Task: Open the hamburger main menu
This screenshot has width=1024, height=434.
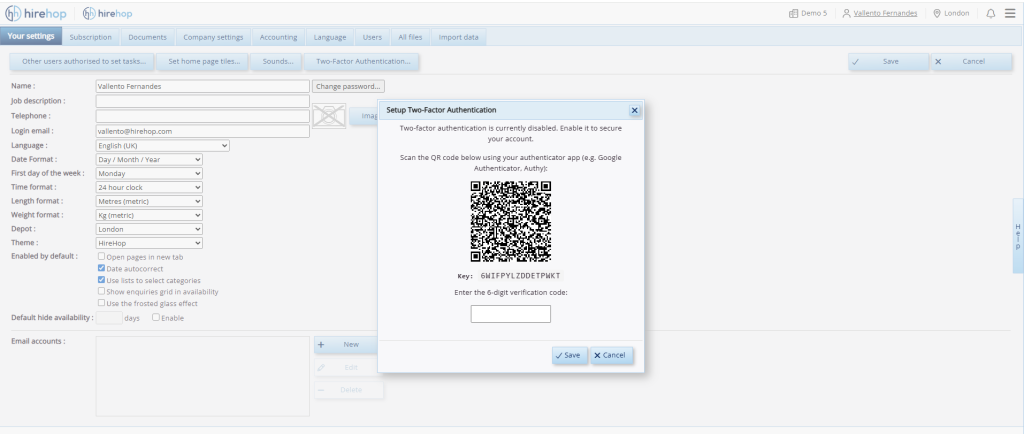Action: tap(1010, 14)
